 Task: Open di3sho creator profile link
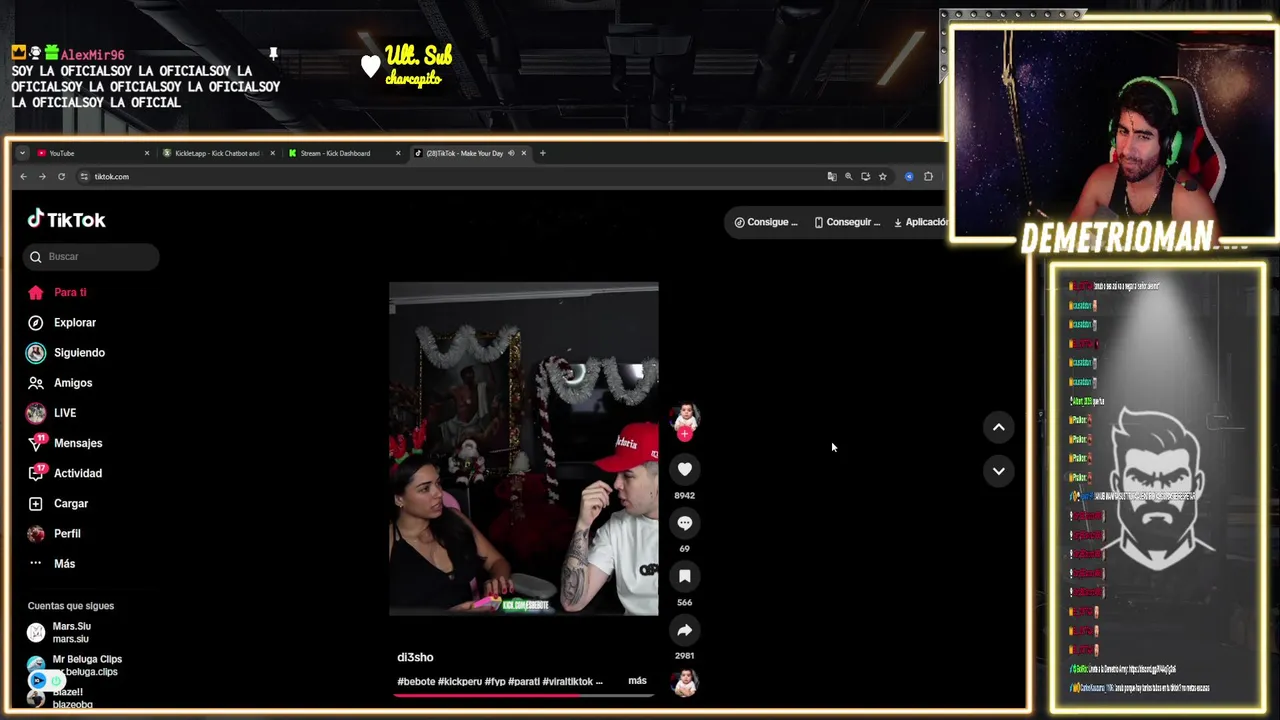pyautogui.click(x=415, y=657)
